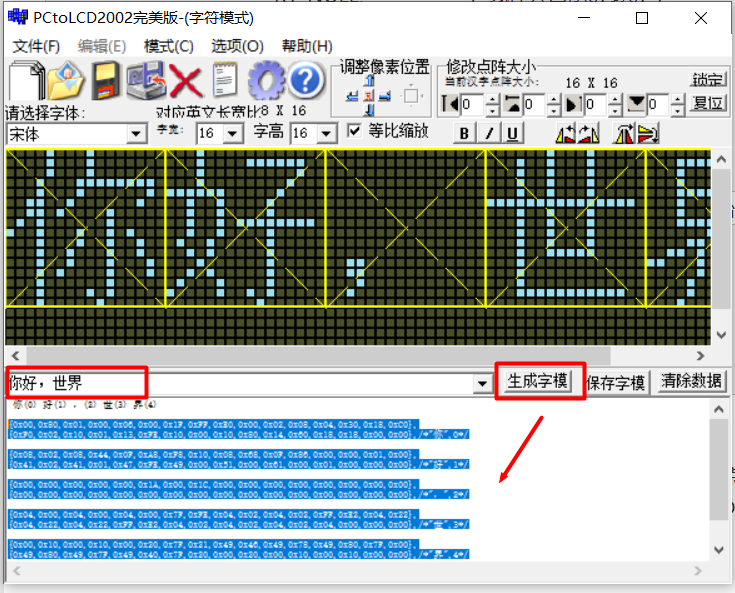This screenshot has width=735, height=593.
Task: Toggle bold B formatting
Action: click(x=464, y=133)
